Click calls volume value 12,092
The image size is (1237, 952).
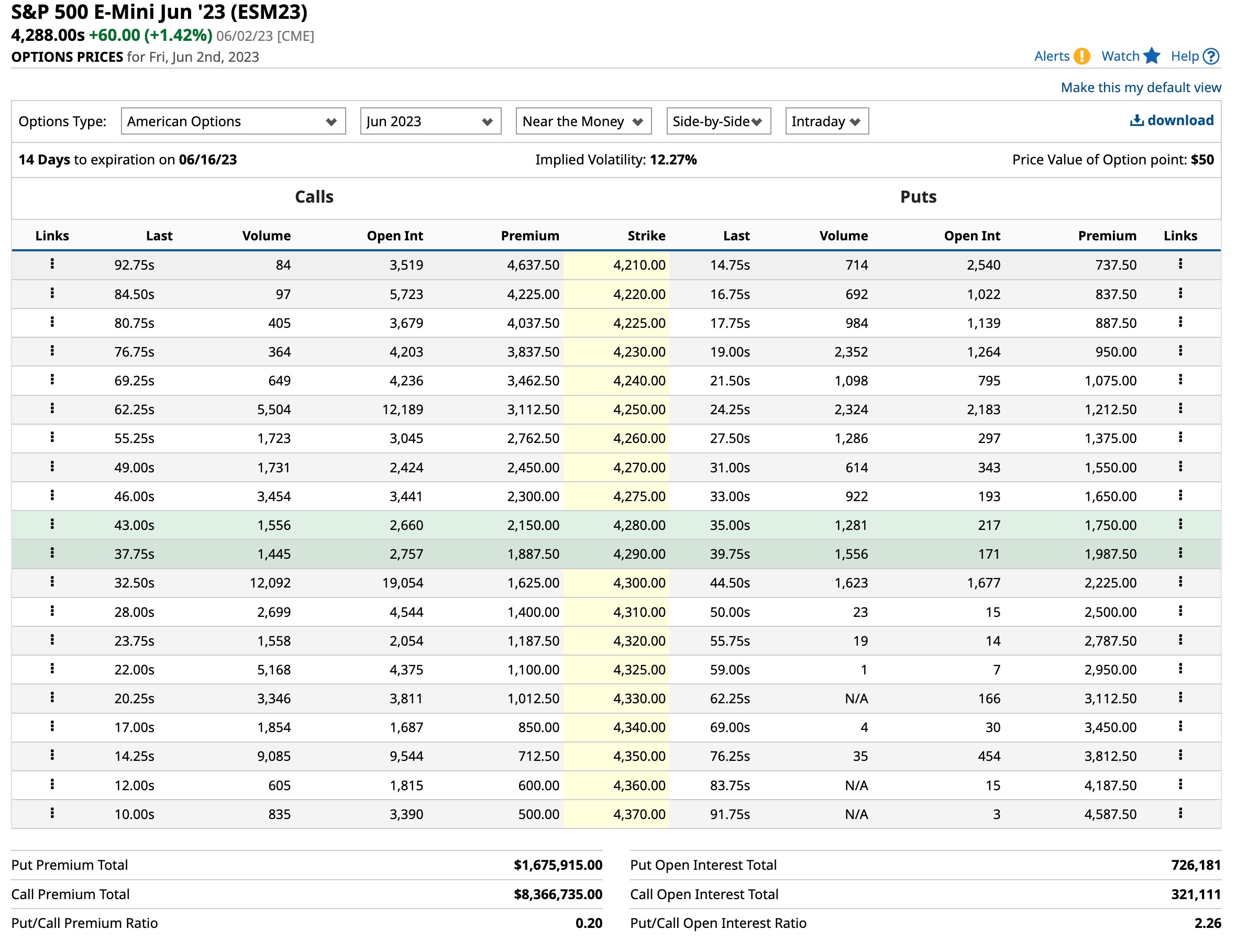click(270, 583)
